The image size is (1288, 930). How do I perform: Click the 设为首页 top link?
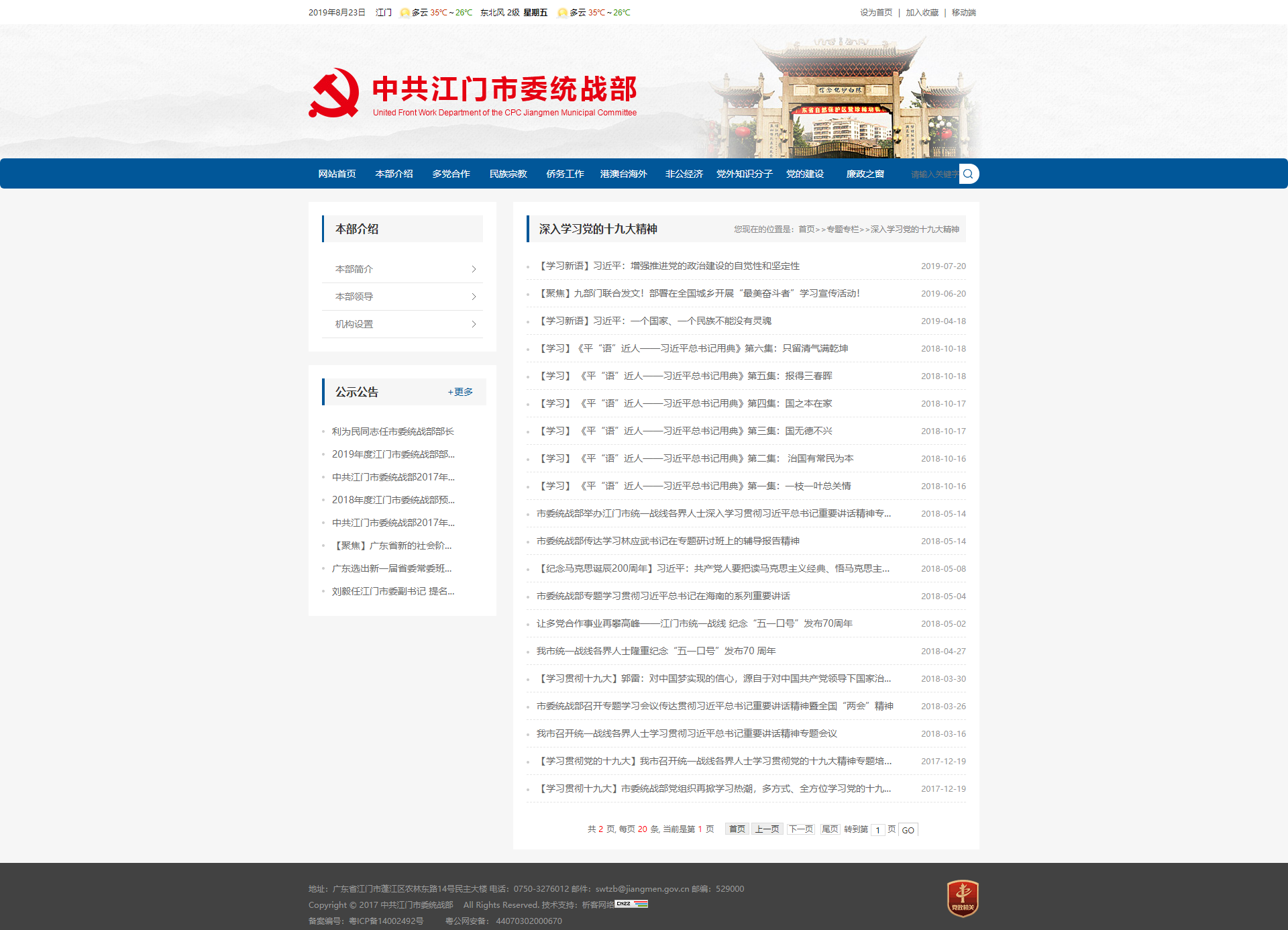click(x=876, y=13)
